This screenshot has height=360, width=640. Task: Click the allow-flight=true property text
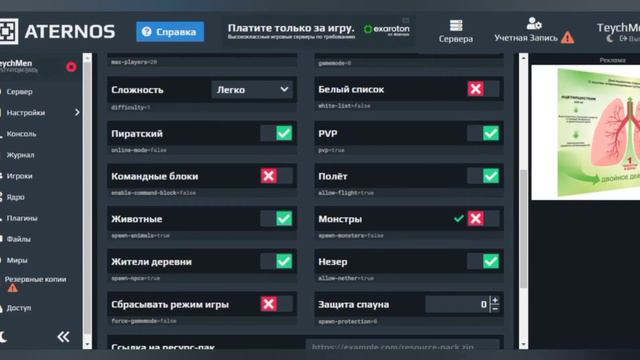(346, 193)
